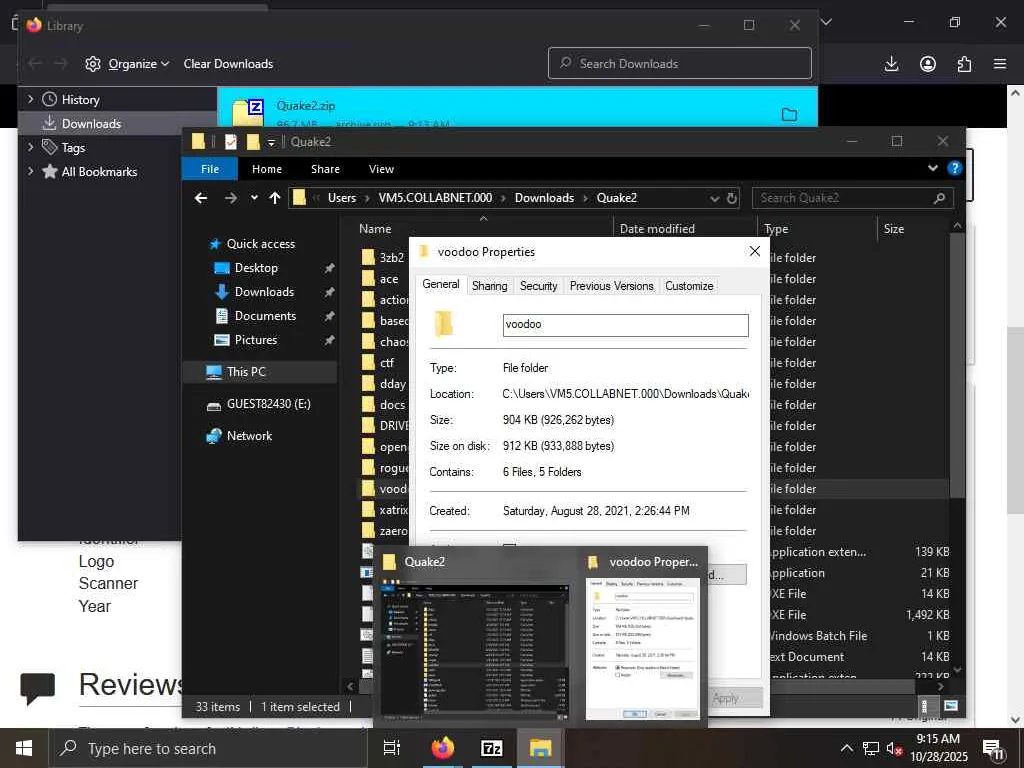Close the voodoo Properties dialog
The width and height of the screenshot is (1024, 768).
pos(755,251)
